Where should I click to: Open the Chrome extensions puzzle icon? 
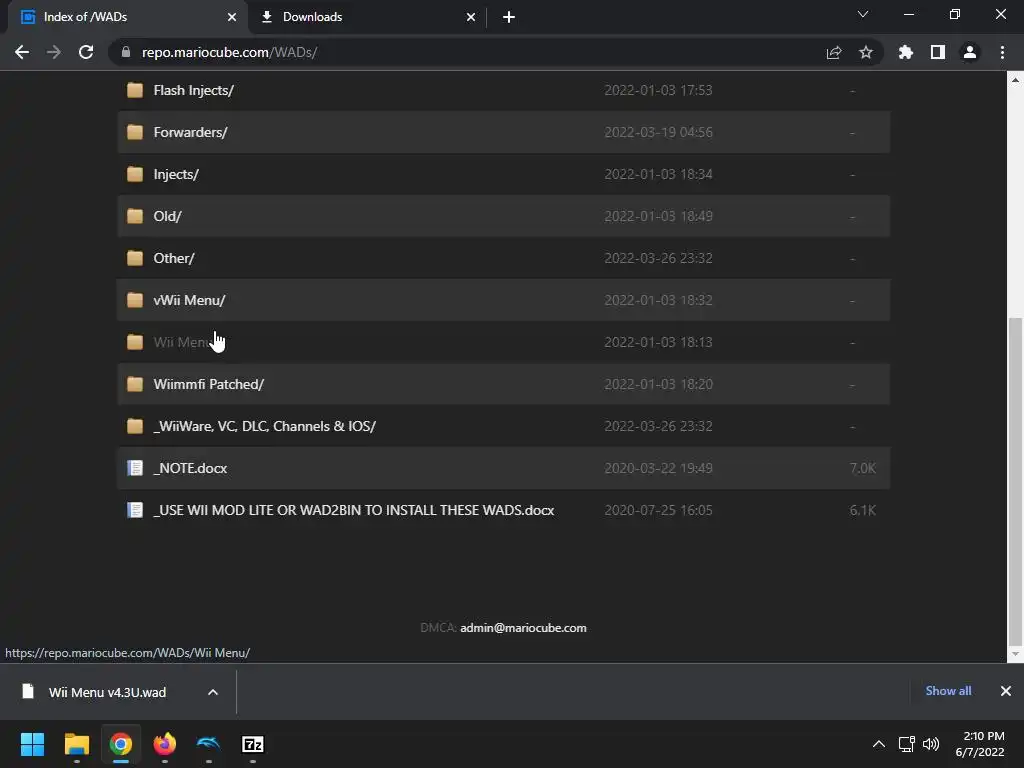click(906, 52)
